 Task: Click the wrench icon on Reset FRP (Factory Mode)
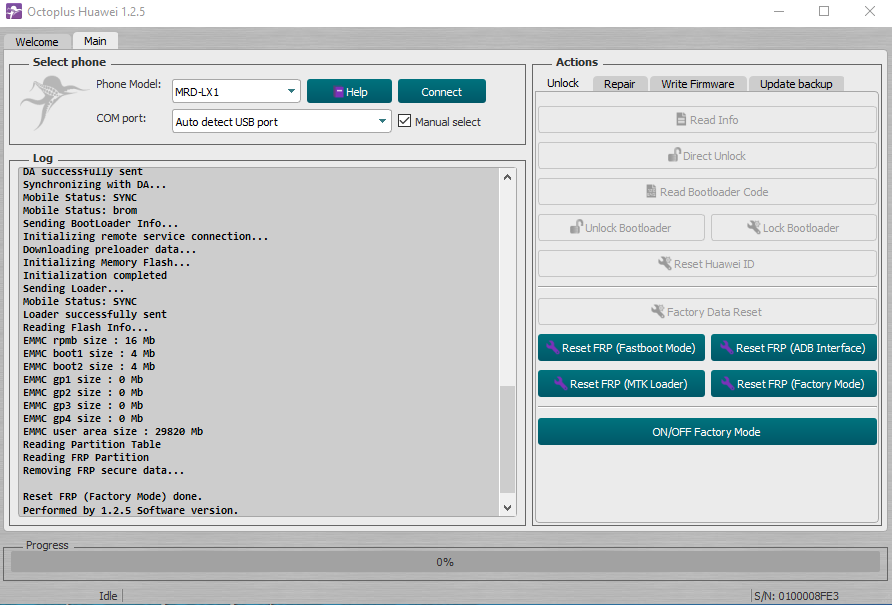click(727, 384)
